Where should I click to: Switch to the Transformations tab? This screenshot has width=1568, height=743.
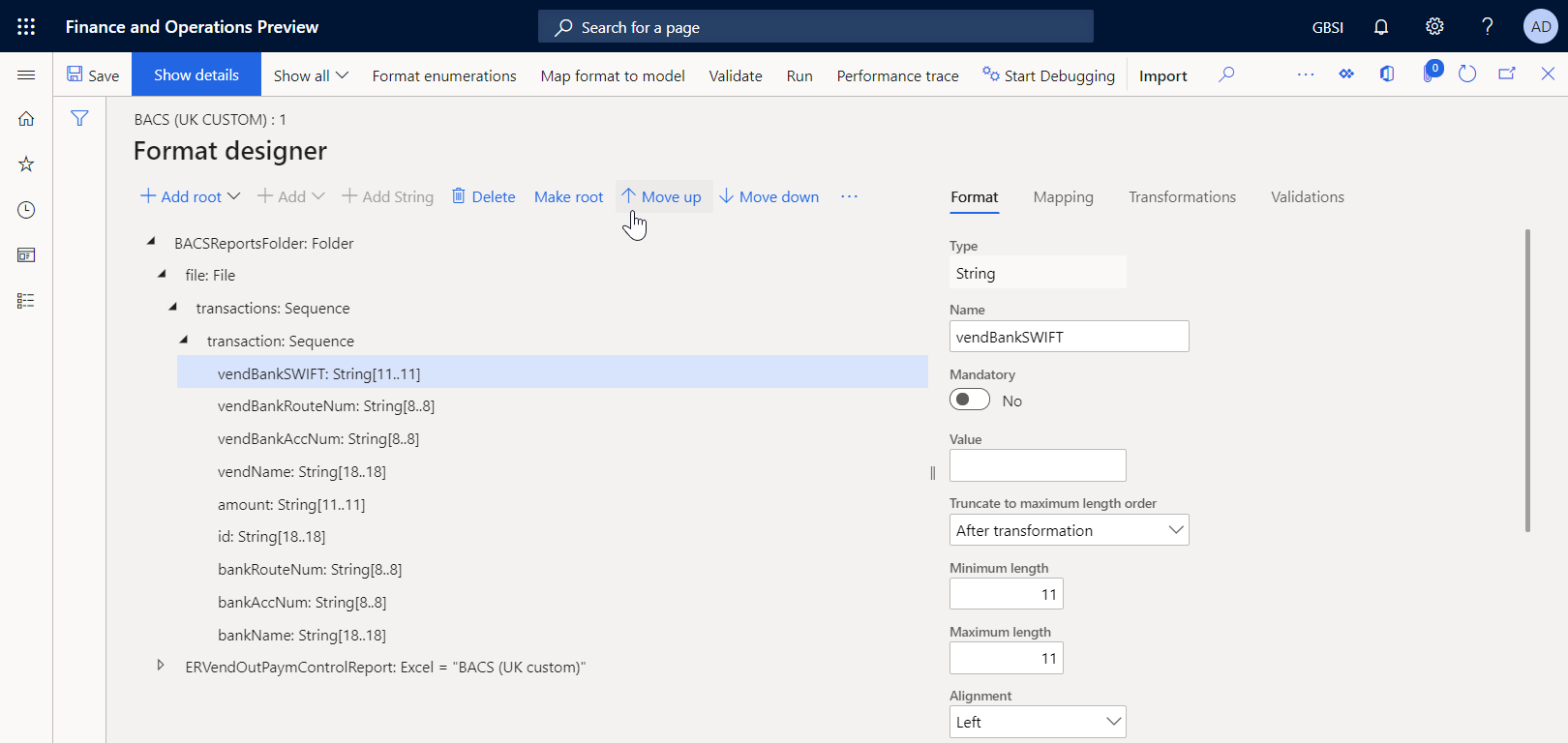1182,197
